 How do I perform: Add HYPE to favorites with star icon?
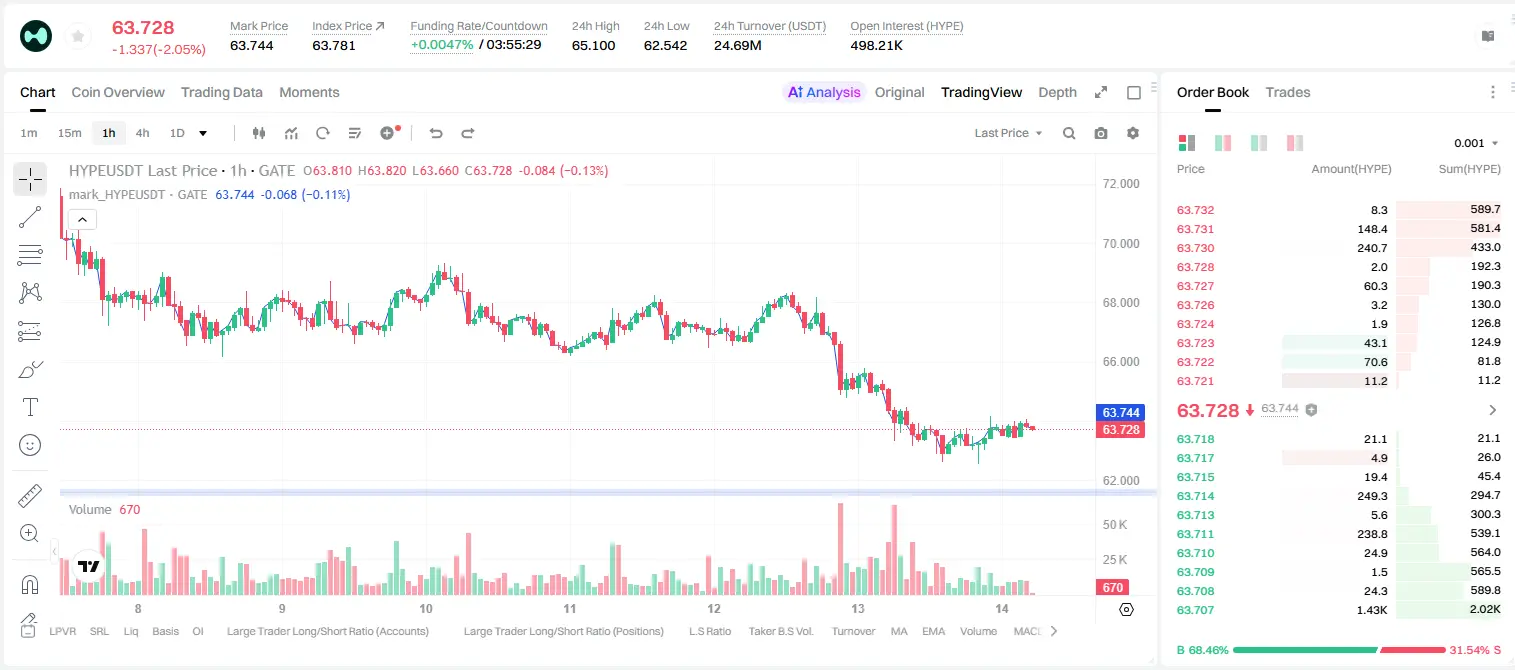click(x=76, y=37)
